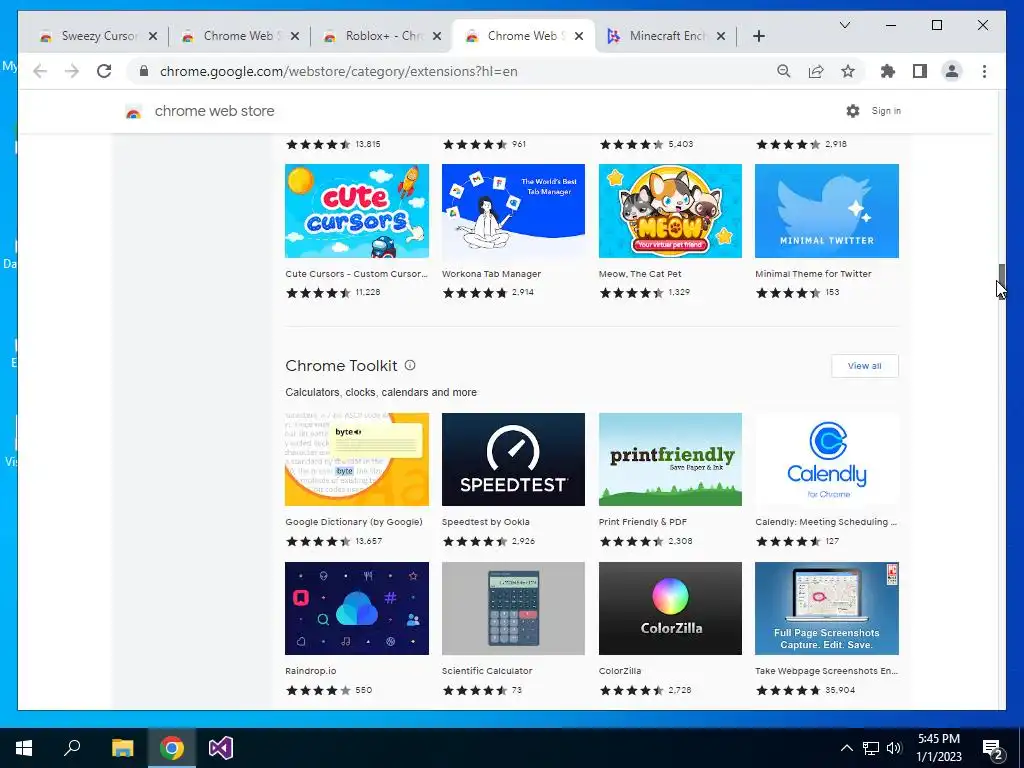Click the Chrome Web Store rainbow logo

133,112
